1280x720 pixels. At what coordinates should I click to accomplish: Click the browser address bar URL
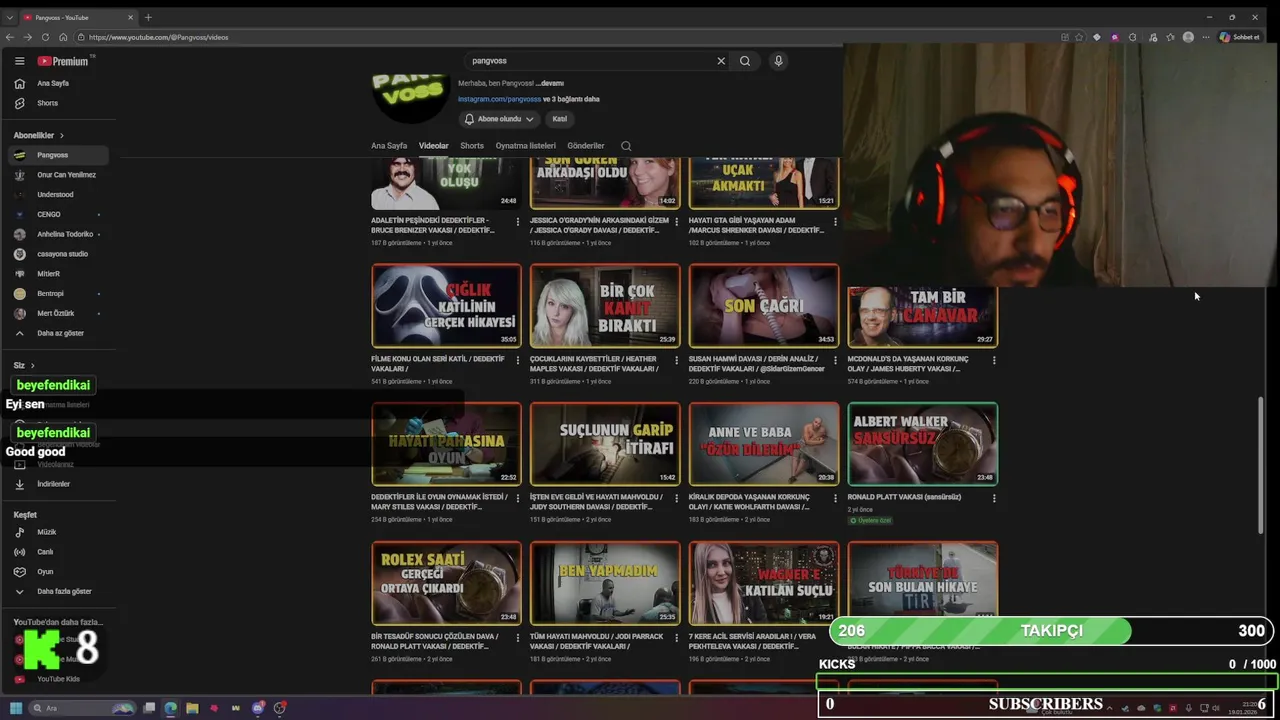coord(158,37)
